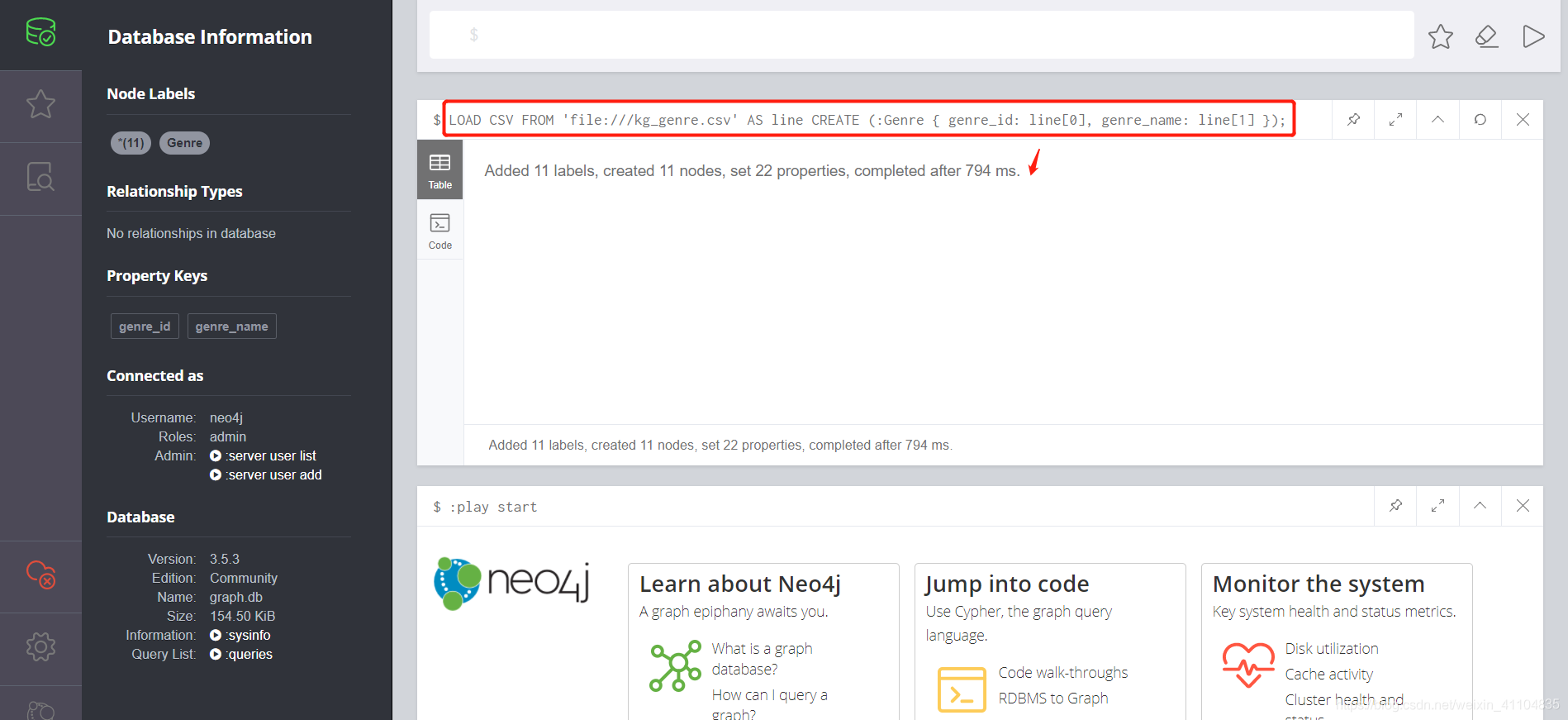Collapse the :play start frame
This screenshot has height=720, width=1568.
coord(1480,506)
